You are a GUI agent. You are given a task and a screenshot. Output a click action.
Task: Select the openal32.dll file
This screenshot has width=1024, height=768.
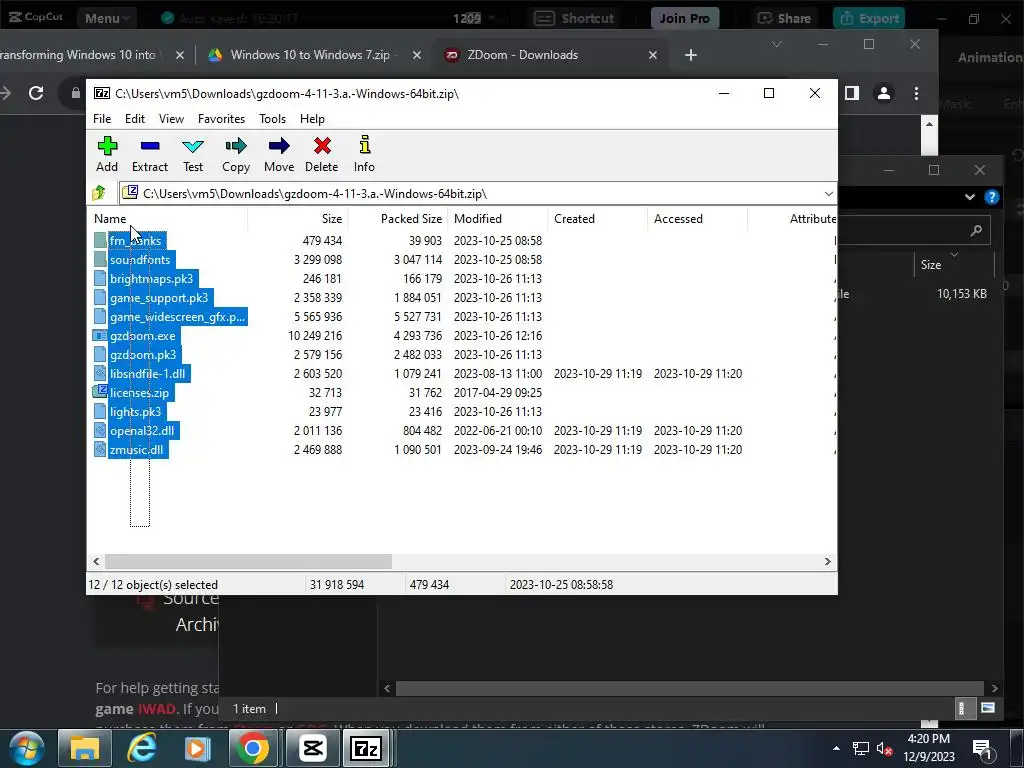(x=142, y=430)
